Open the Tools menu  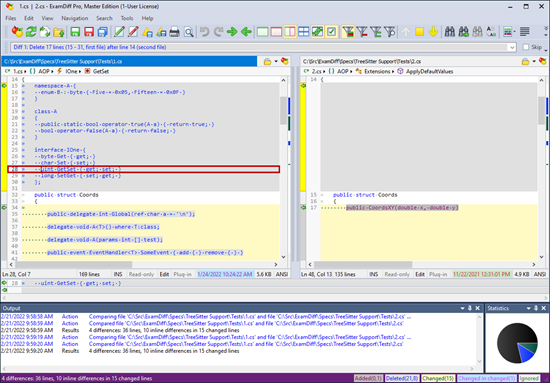coord(127,18)
